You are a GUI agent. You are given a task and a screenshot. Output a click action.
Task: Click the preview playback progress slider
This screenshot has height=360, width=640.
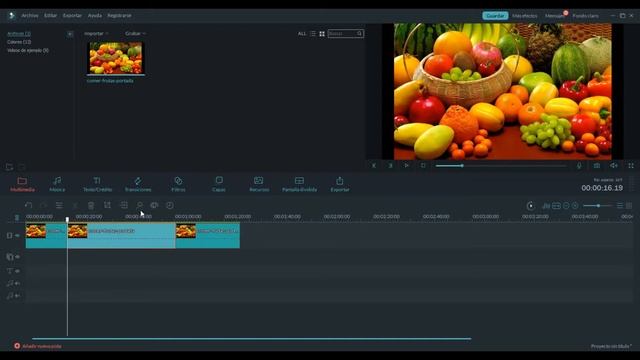pyautogui.click(x=501, y=166)
